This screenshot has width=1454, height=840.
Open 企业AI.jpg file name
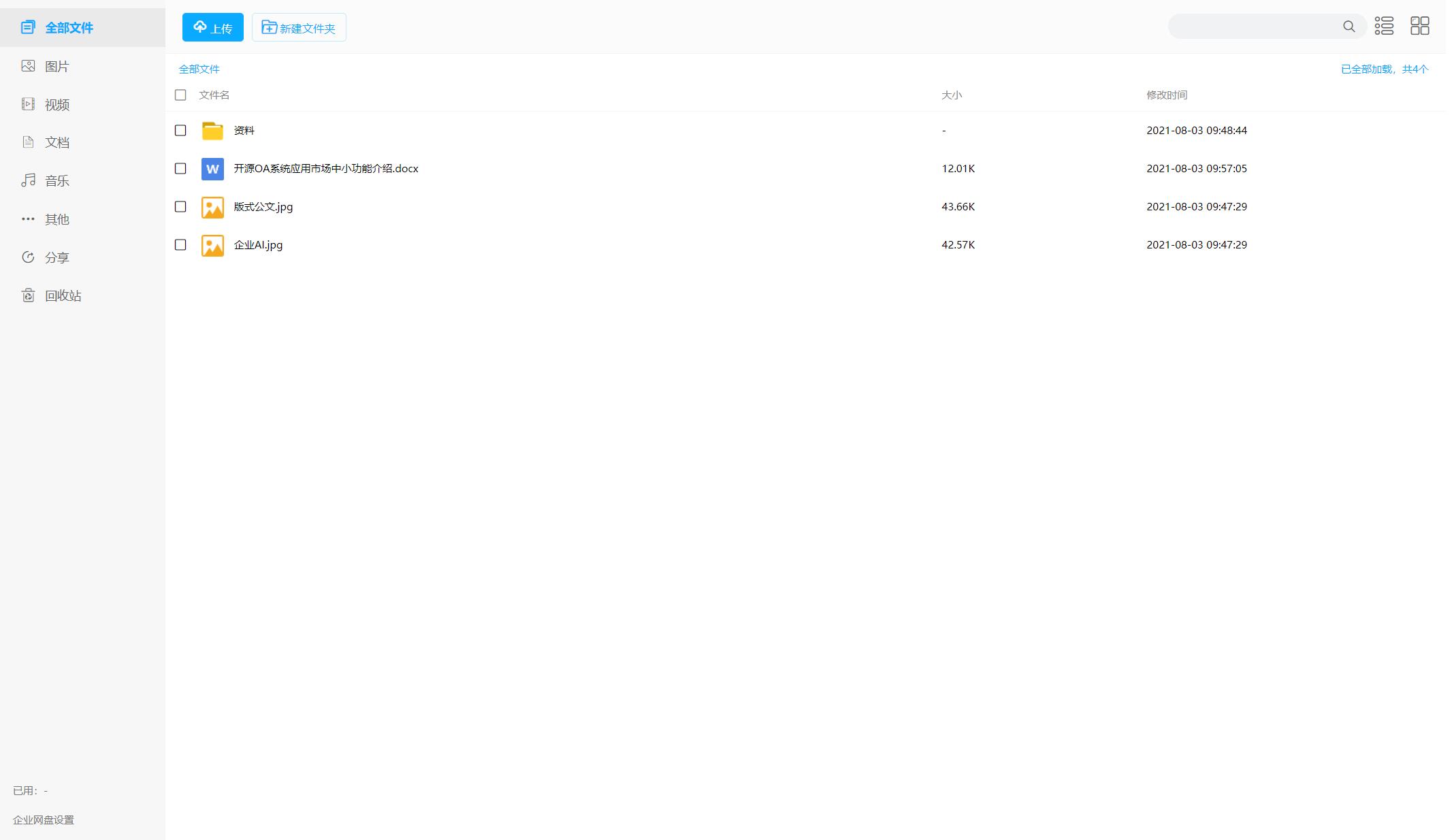(258, 244)
